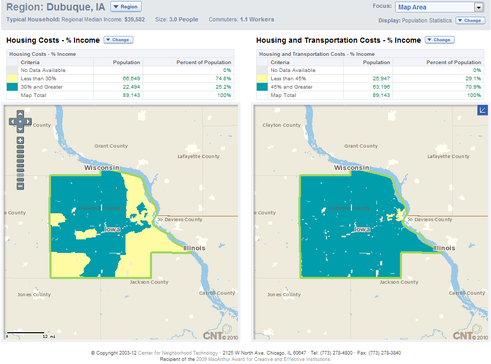Select population value 25,947

381,79
